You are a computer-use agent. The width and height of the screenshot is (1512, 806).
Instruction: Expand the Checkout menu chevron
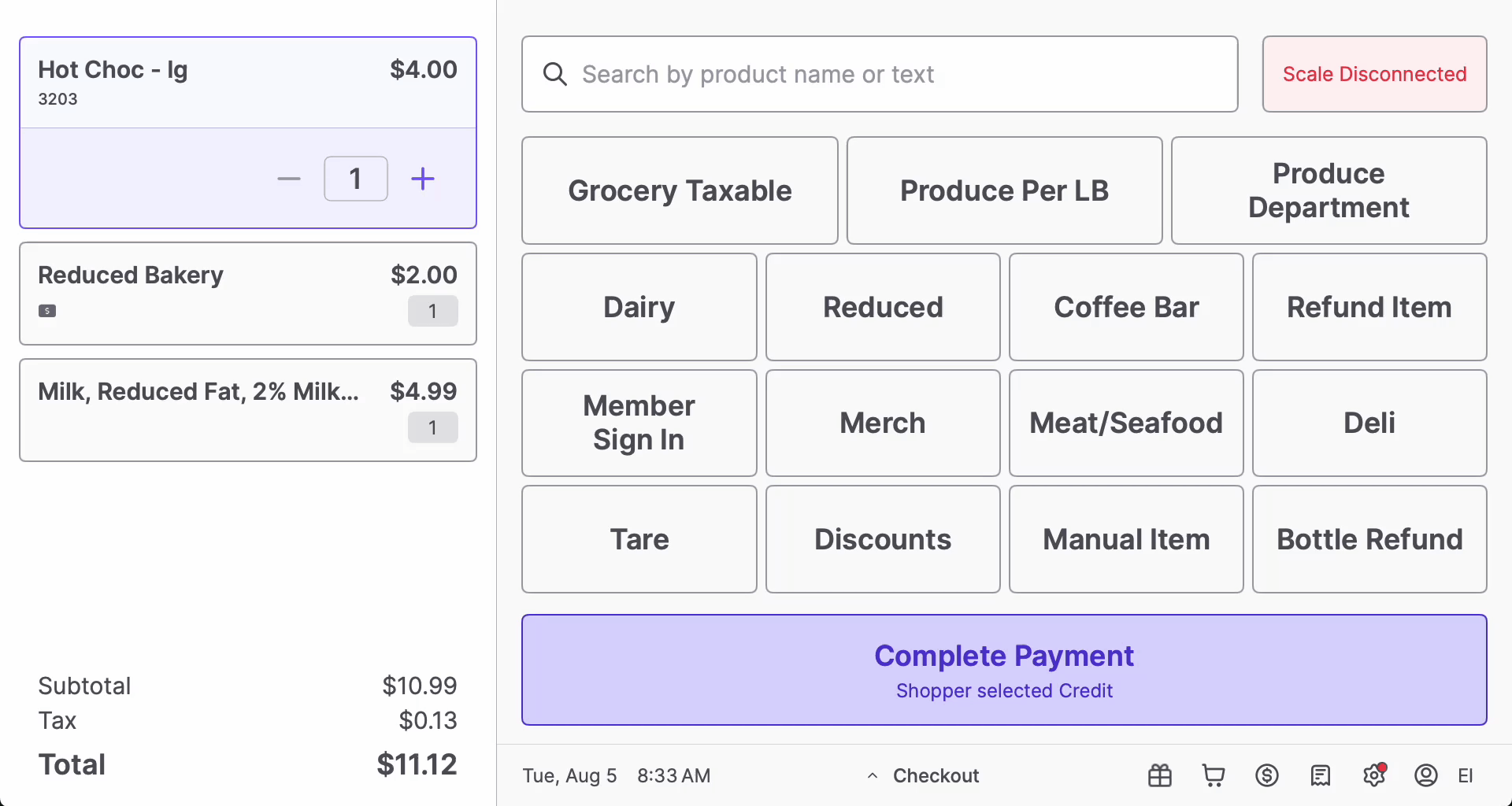point(873,776)
